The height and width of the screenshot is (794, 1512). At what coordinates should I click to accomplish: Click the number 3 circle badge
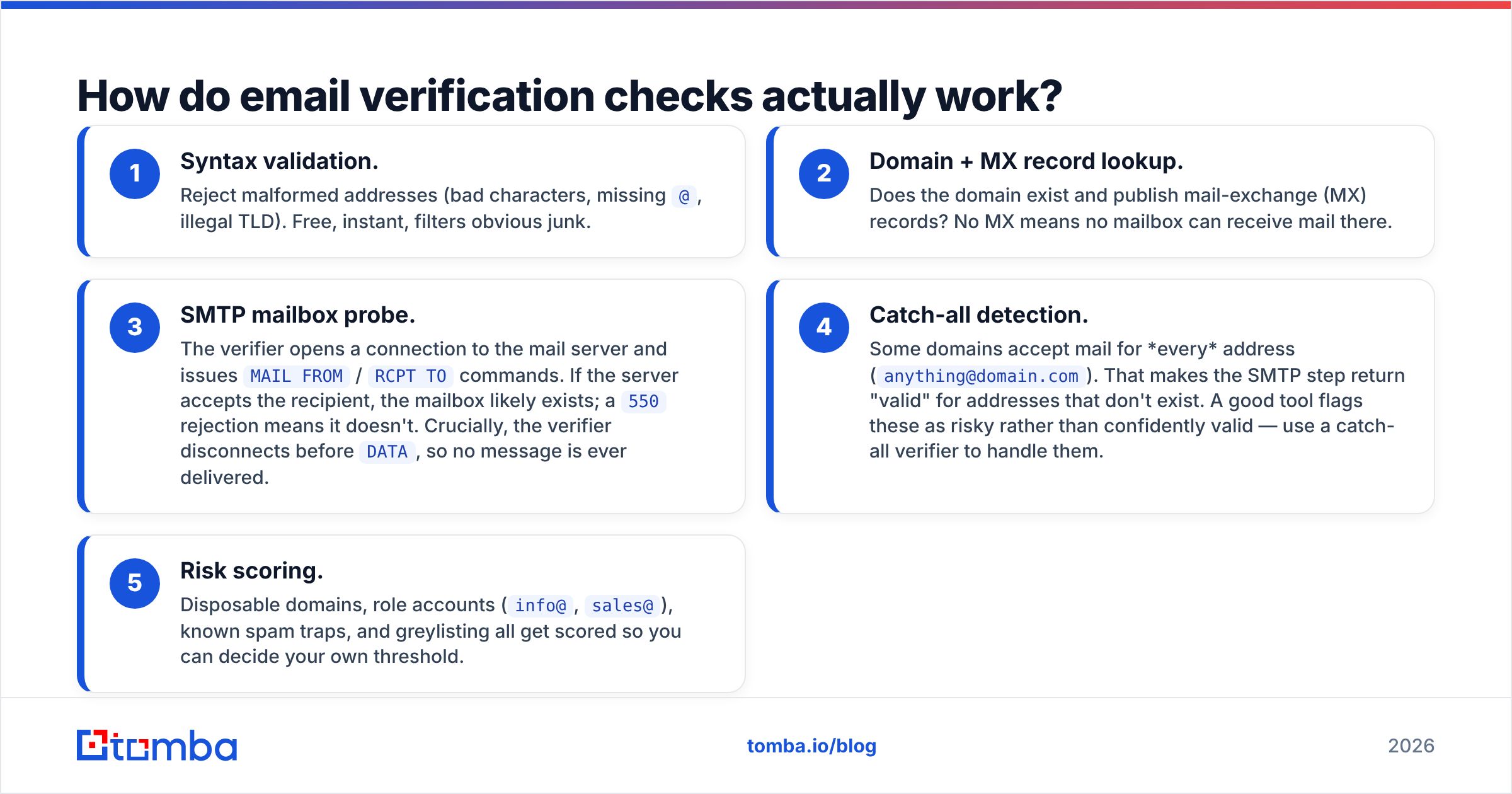tap(135, 328)
